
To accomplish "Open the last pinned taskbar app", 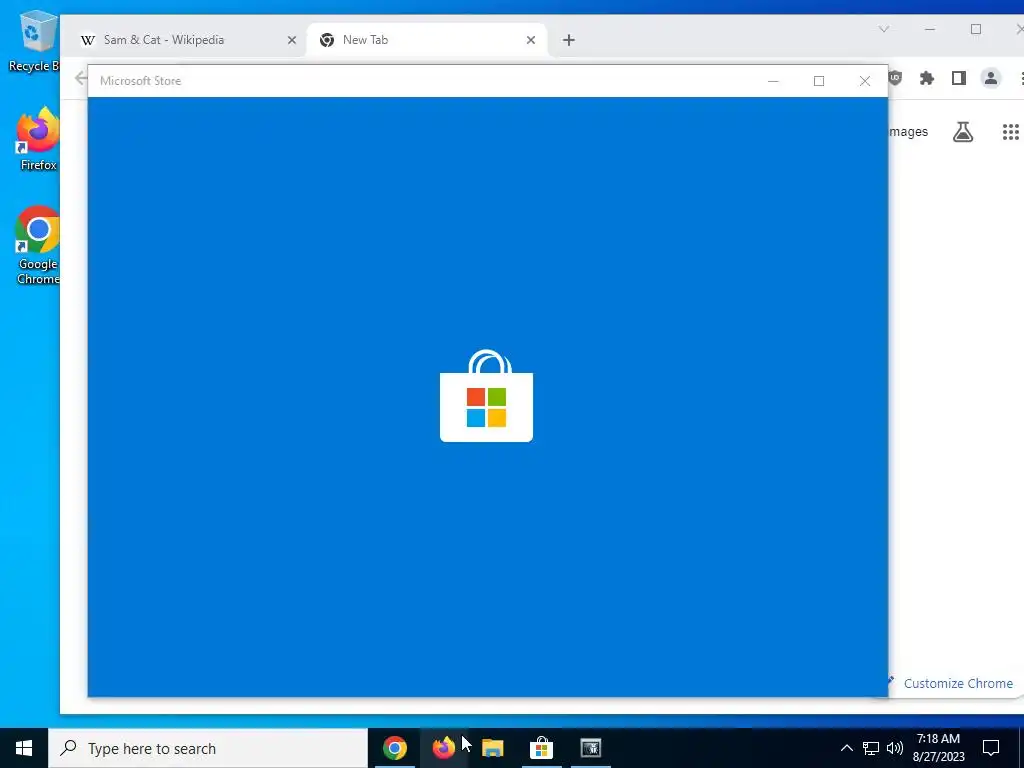I will [x=590, y=748].
